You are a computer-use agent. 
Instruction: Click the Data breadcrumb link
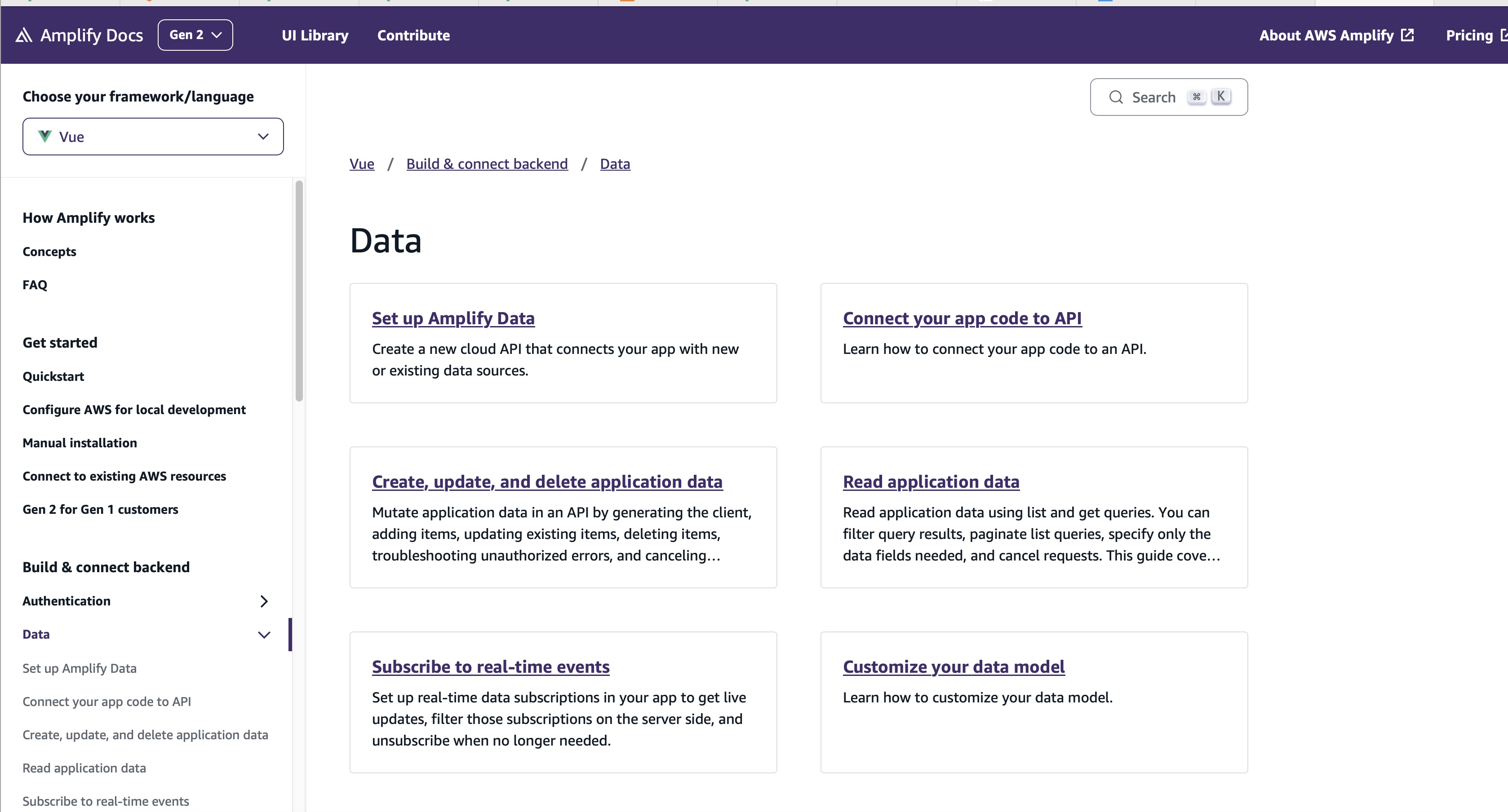(x=615, y=164)
